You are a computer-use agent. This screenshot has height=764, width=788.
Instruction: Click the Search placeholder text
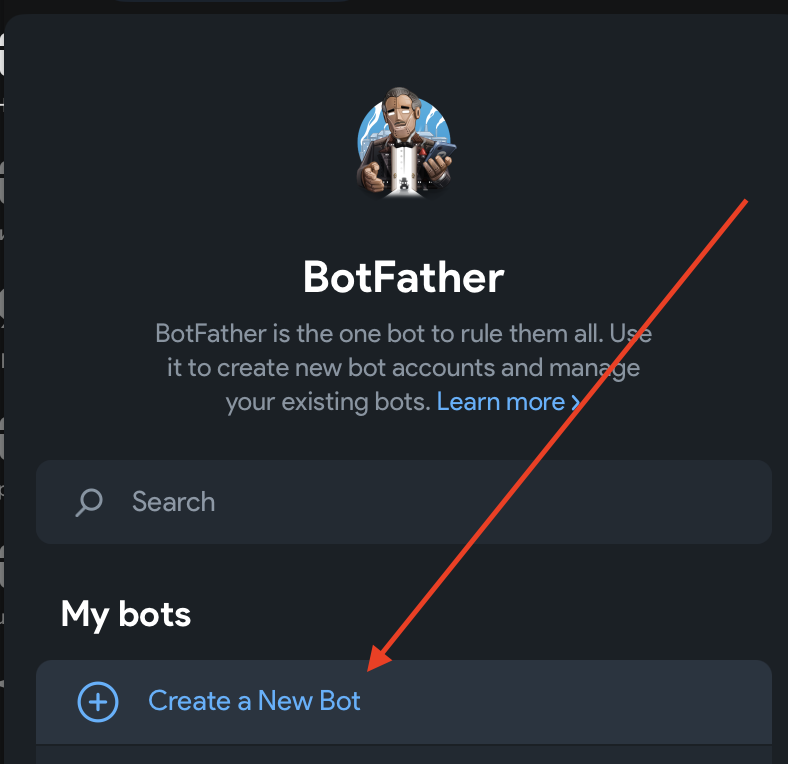pos(173,501)
